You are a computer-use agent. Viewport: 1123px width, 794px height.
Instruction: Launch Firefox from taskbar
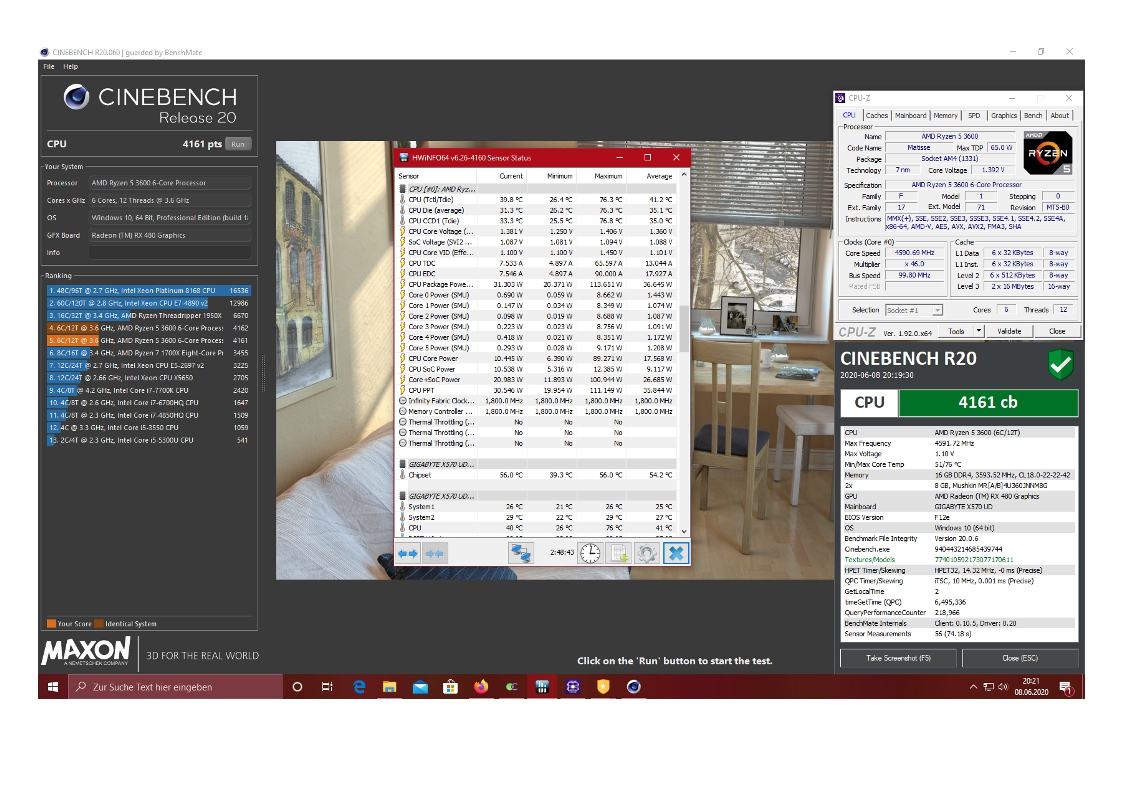[481, 687]
